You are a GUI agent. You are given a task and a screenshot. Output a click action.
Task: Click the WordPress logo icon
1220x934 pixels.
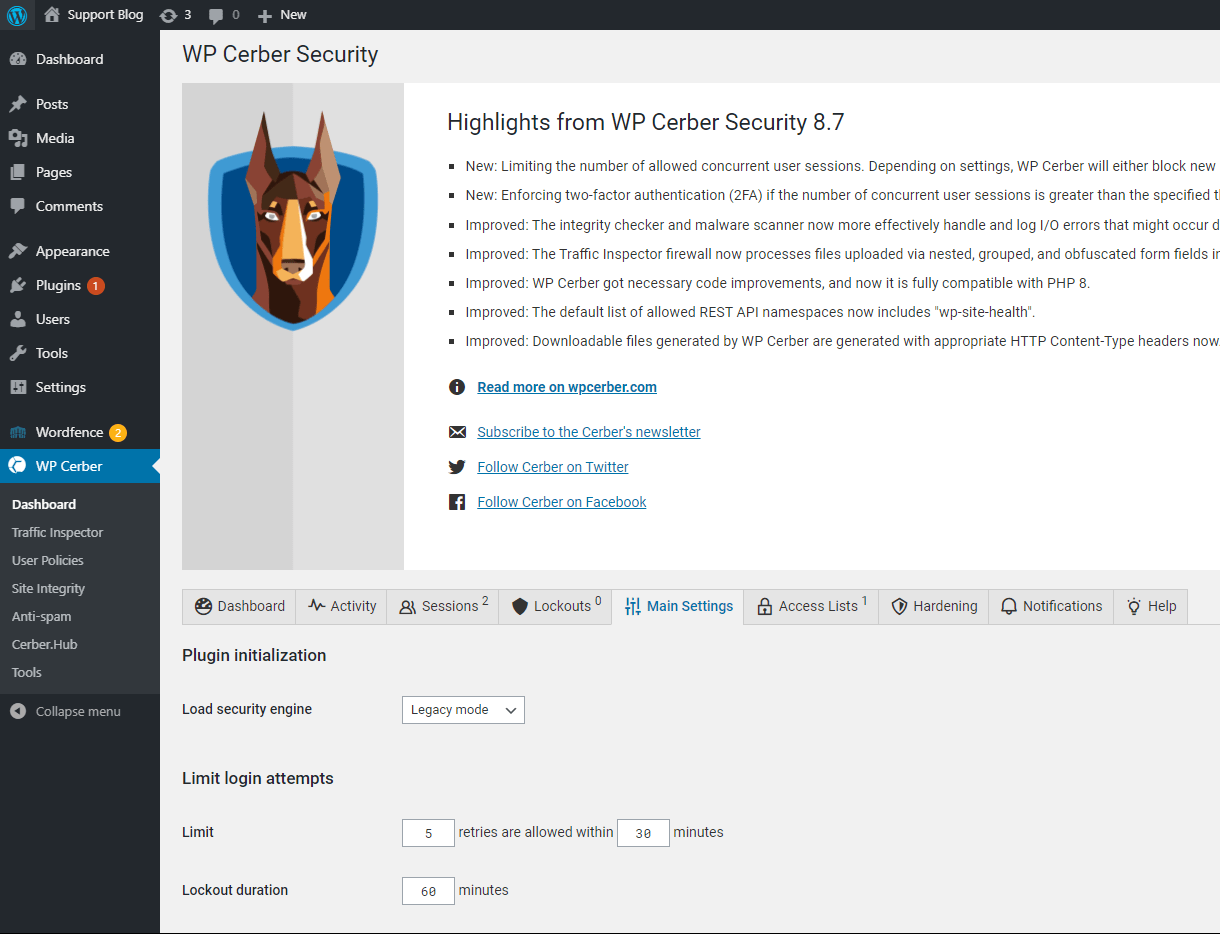tap(17, 15)
